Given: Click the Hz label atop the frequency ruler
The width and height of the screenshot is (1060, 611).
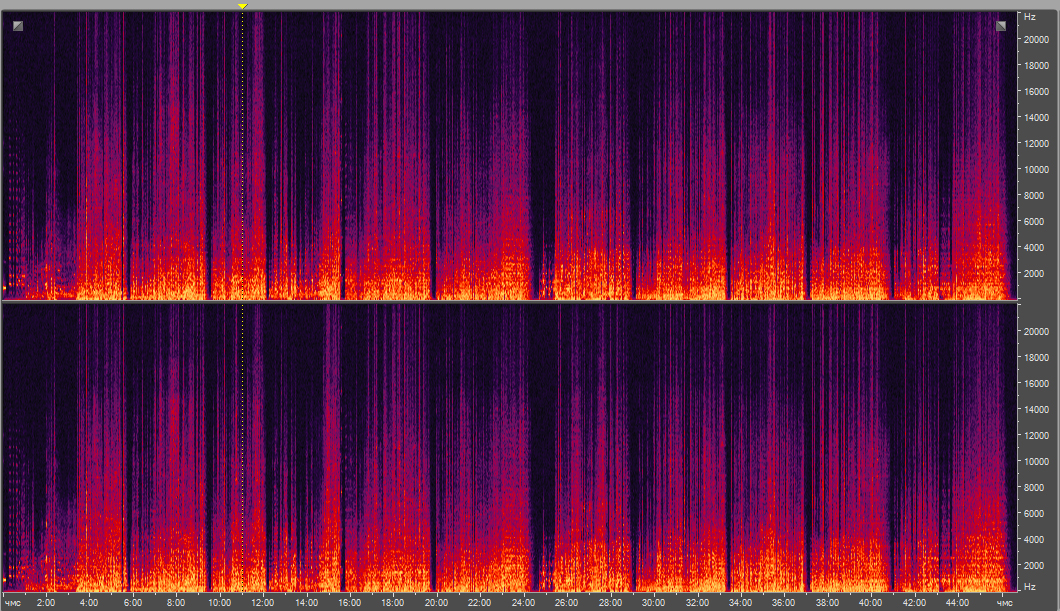Looking at the screenshot, I should (x=1029, y=17).
